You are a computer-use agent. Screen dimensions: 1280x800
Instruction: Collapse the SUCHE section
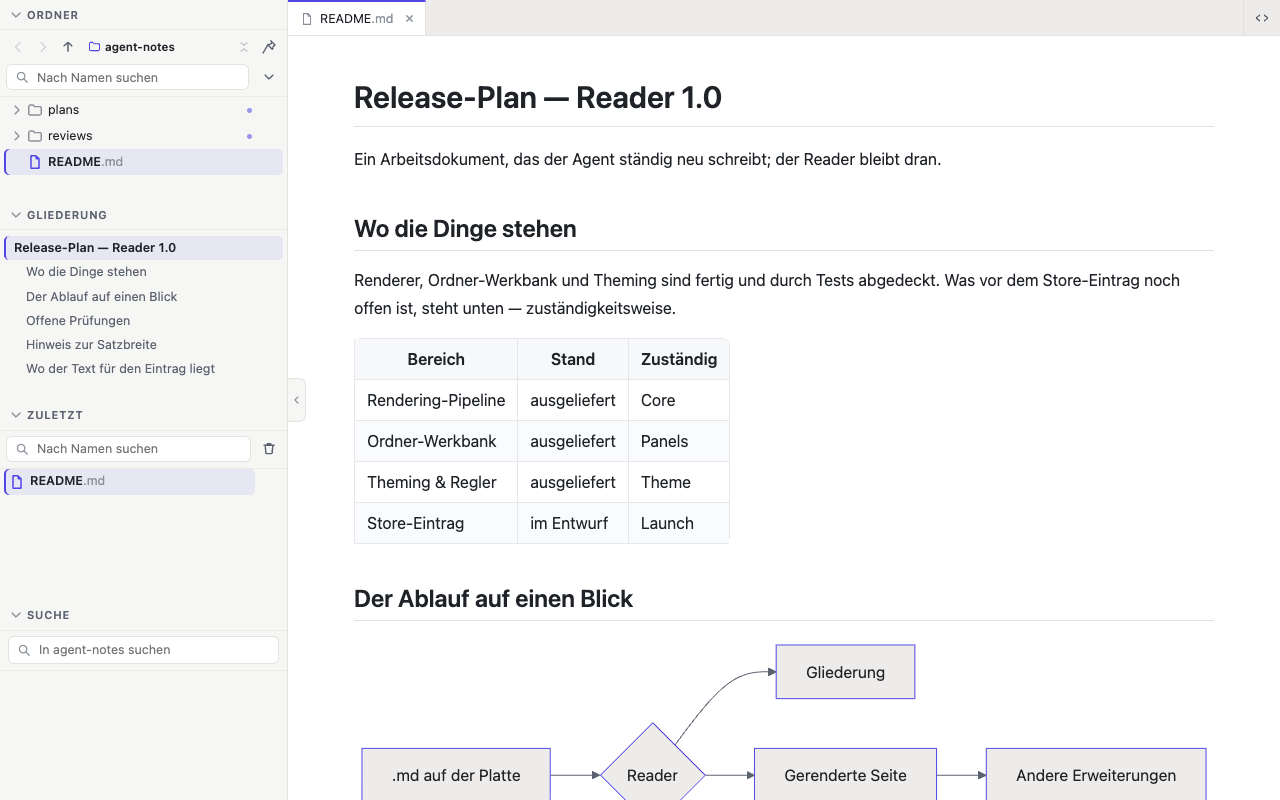pos(16,615)
